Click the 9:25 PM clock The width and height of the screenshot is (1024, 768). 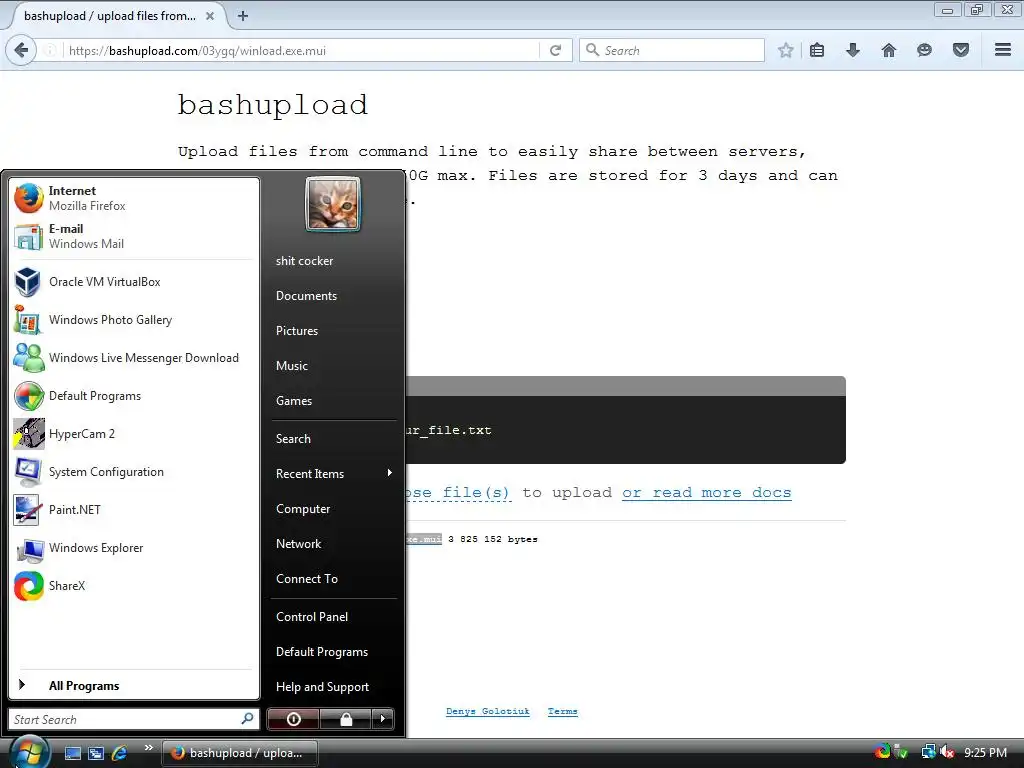click(x=985, y=752)
